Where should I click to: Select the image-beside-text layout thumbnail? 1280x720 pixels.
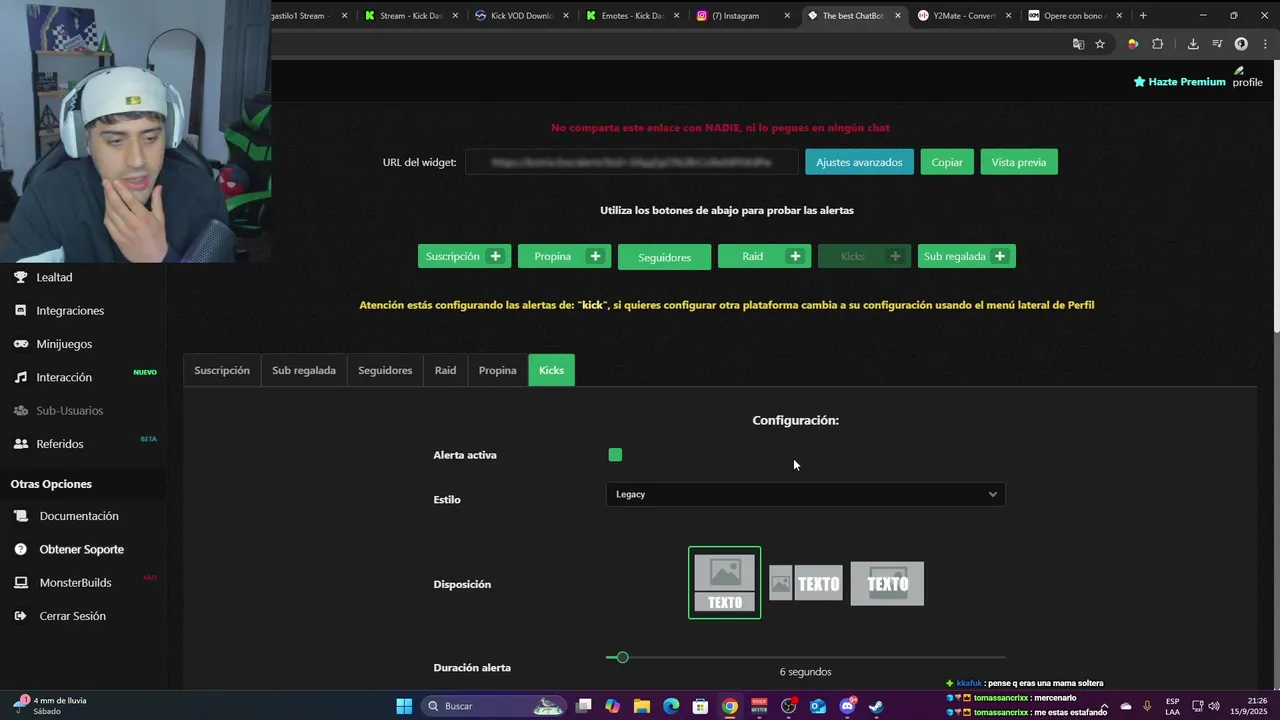pyautogui.click(x=805, y=583)
